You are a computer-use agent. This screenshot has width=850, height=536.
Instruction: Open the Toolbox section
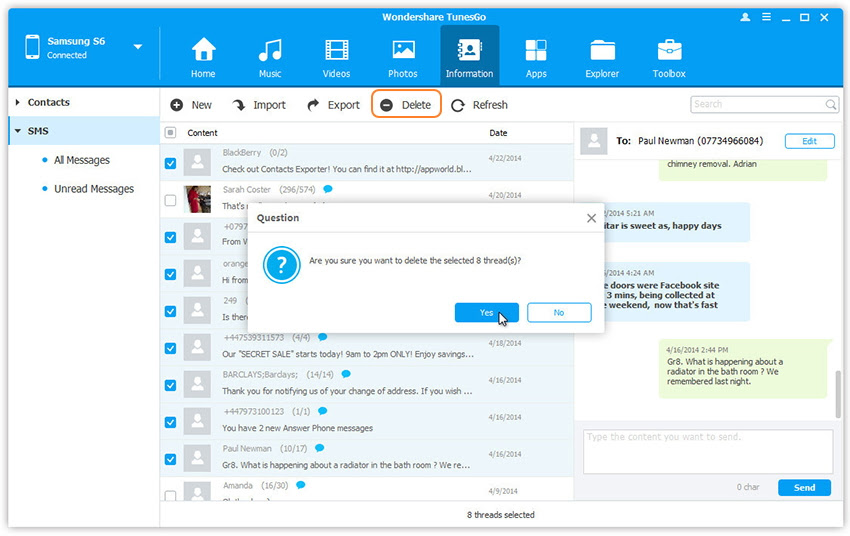669,57
